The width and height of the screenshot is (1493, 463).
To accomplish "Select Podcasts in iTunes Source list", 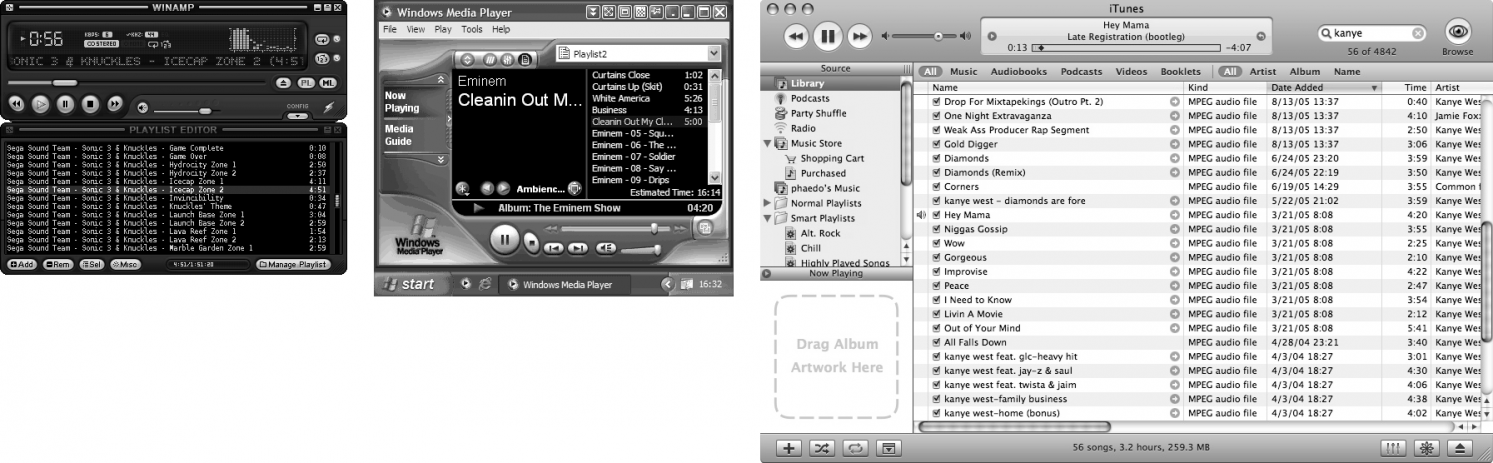I will [x=810, y=99].
